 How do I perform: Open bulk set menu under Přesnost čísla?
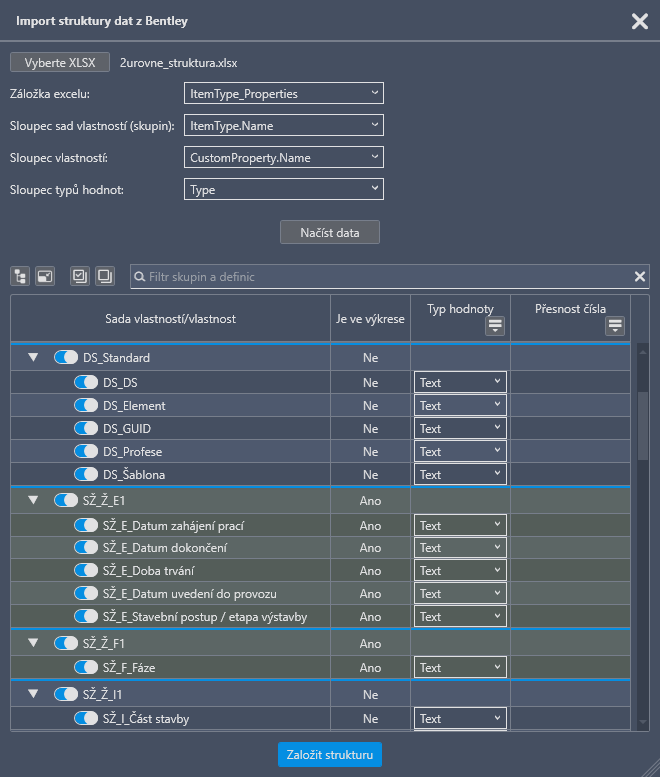point(615,326)
